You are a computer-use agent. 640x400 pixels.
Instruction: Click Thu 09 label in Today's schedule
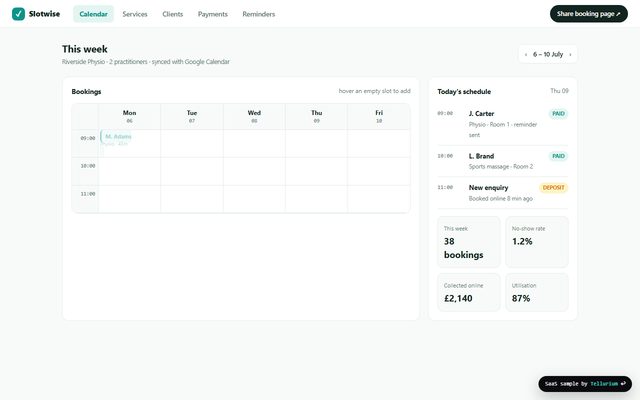(x=559, y=91)
